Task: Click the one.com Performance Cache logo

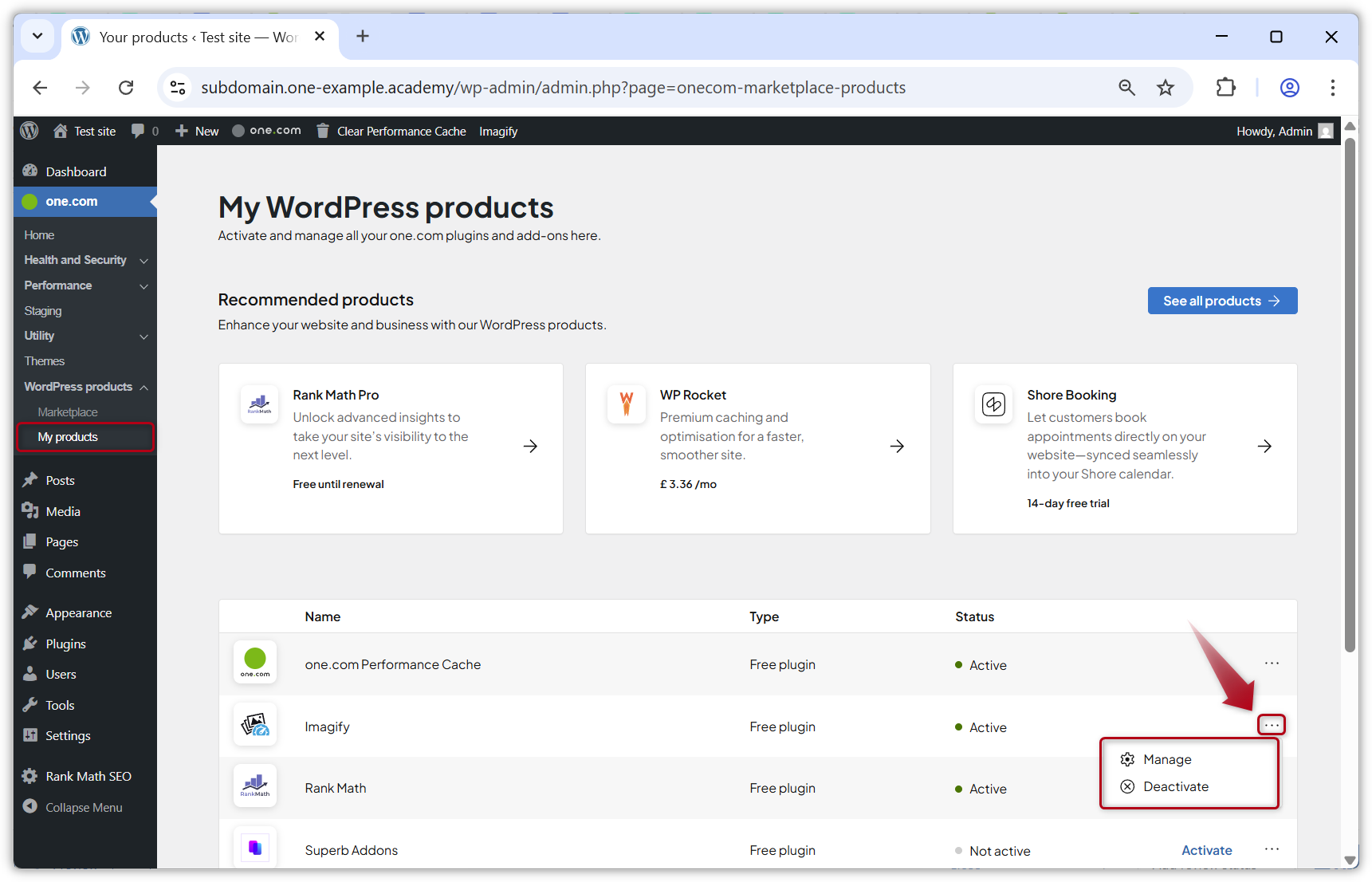Action: [255, 661]
